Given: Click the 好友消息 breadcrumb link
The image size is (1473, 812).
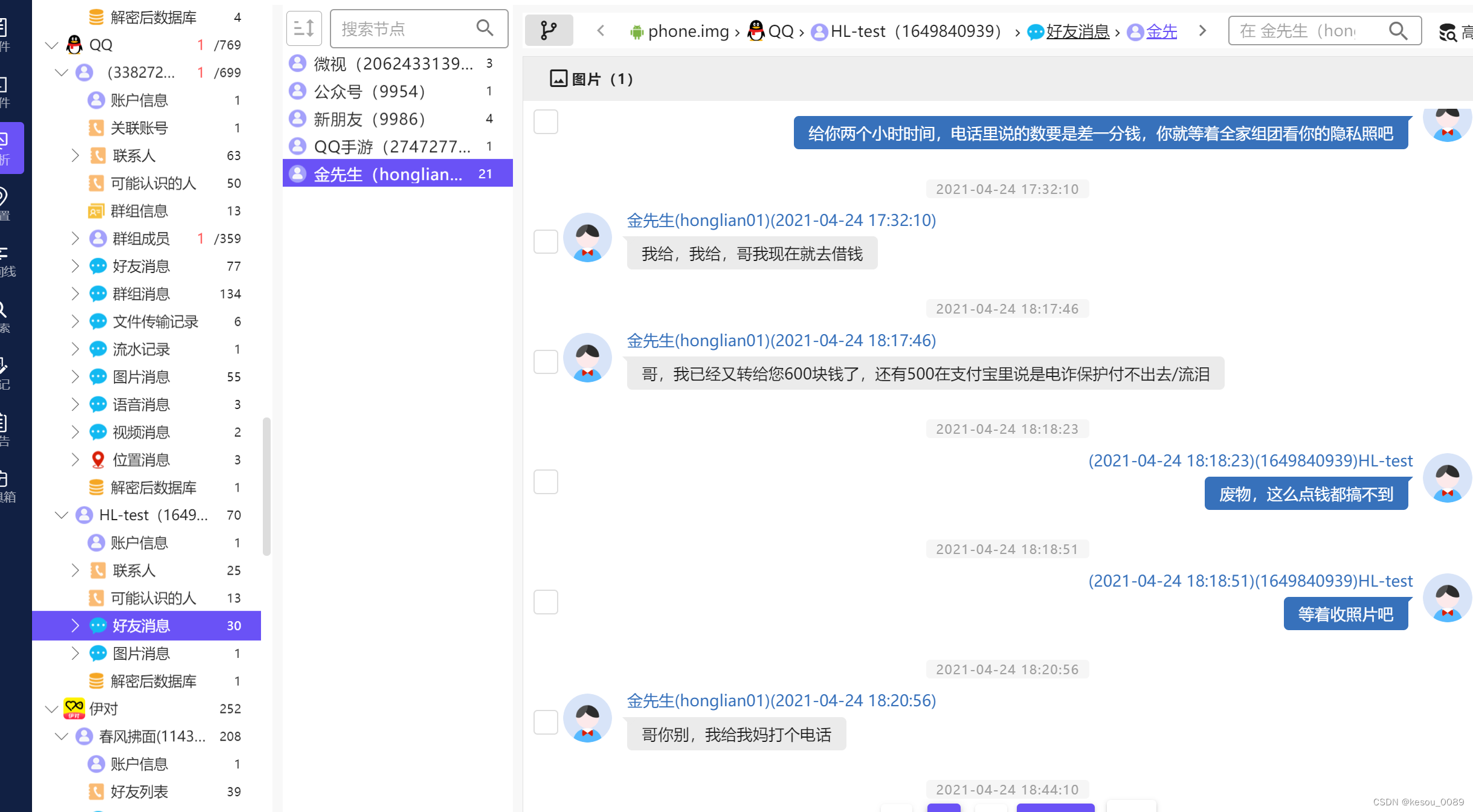Looking at the screenshot, I should [1077, 31].
